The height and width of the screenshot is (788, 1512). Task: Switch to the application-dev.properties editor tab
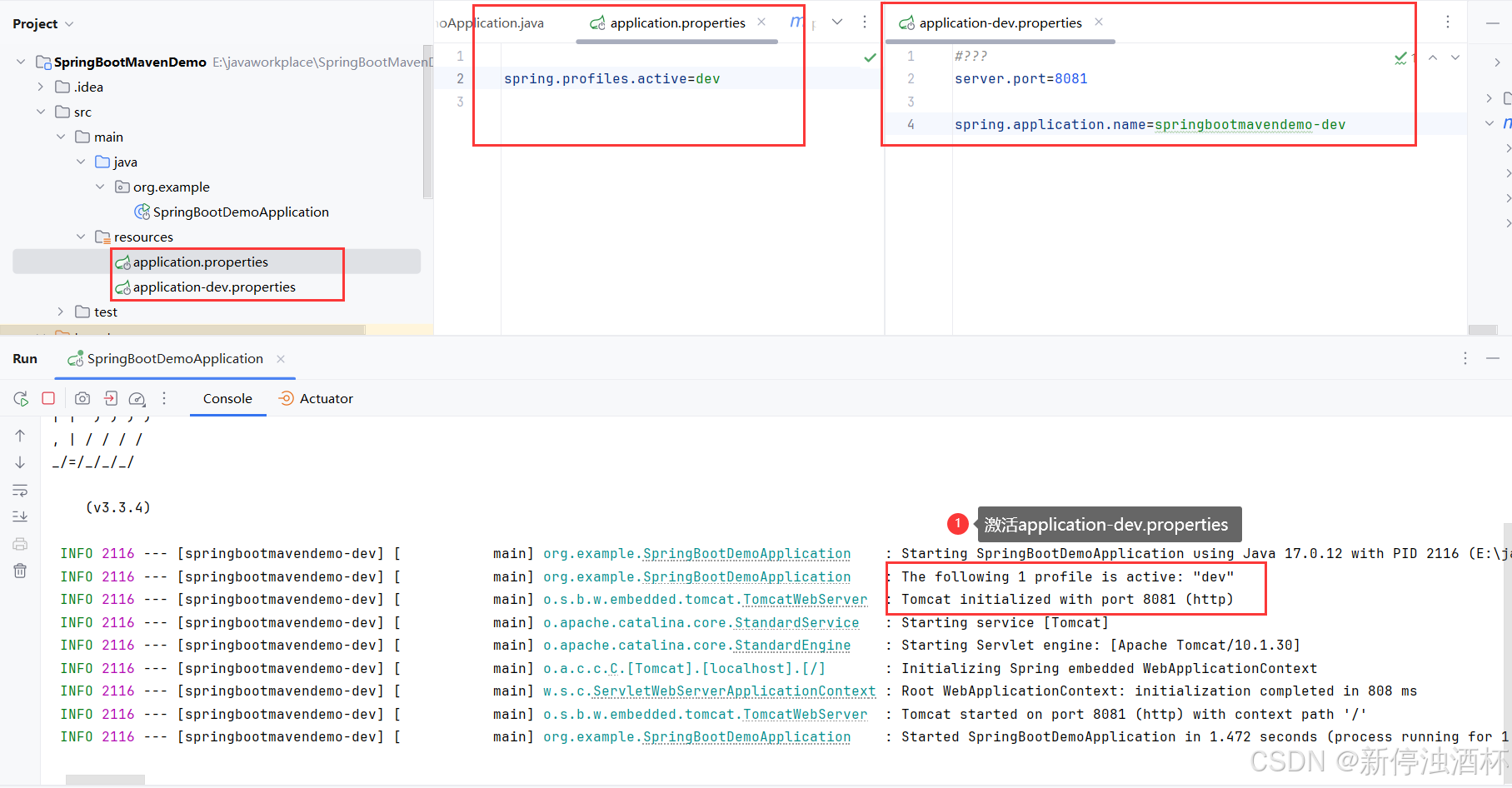1000,23
